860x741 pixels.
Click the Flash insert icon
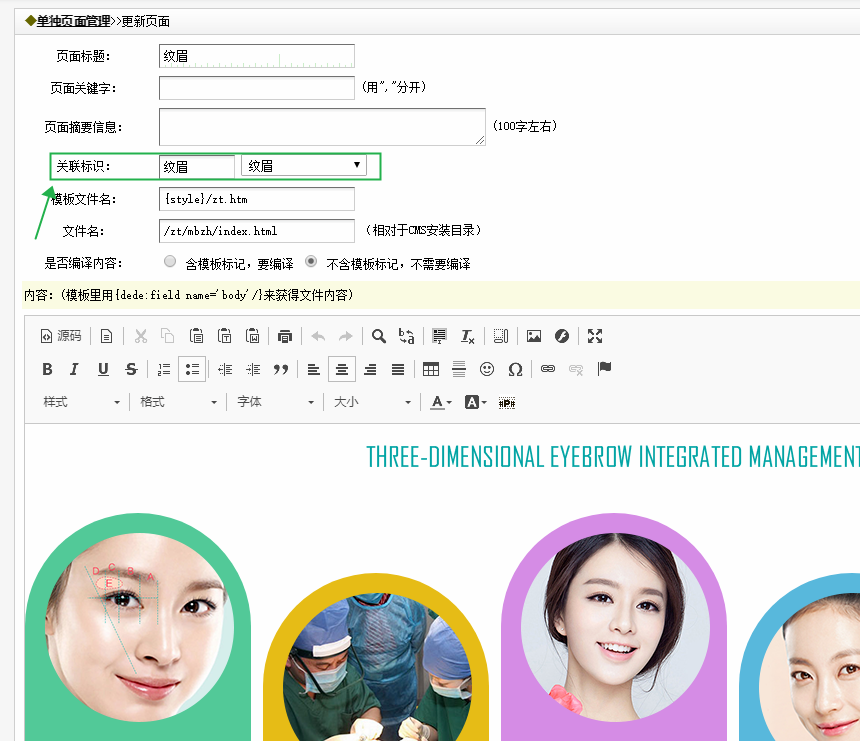[x=562, y=336]
